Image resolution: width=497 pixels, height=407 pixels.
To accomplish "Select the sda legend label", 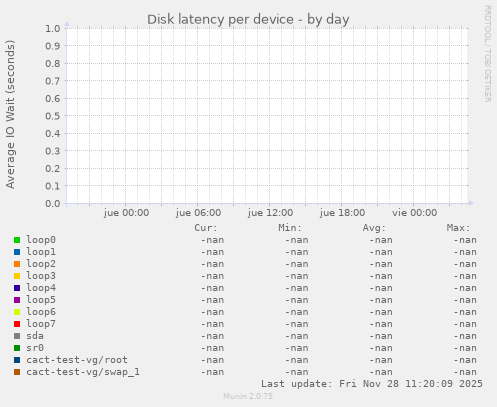I will pos(35,336).
